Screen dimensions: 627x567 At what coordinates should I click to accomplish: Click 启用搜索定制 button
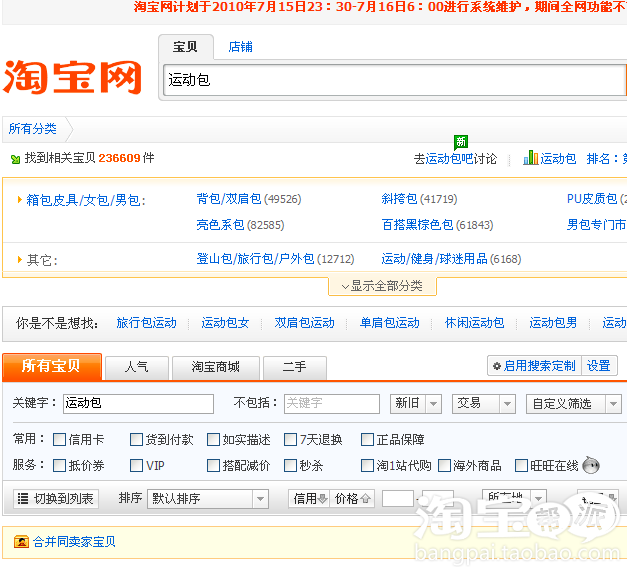pos(535,366)
